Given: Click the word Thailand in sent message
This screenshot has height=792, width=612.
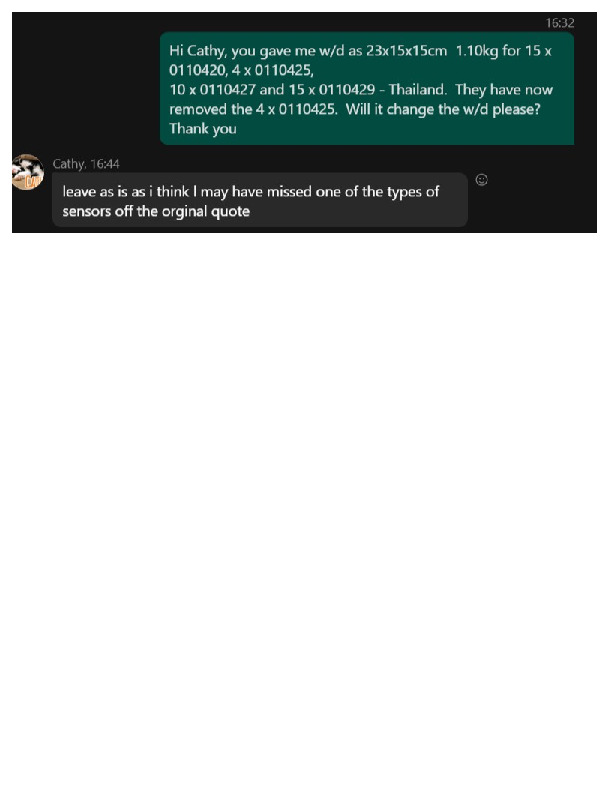Looking at the screenshot, I should tap(417, 90).
